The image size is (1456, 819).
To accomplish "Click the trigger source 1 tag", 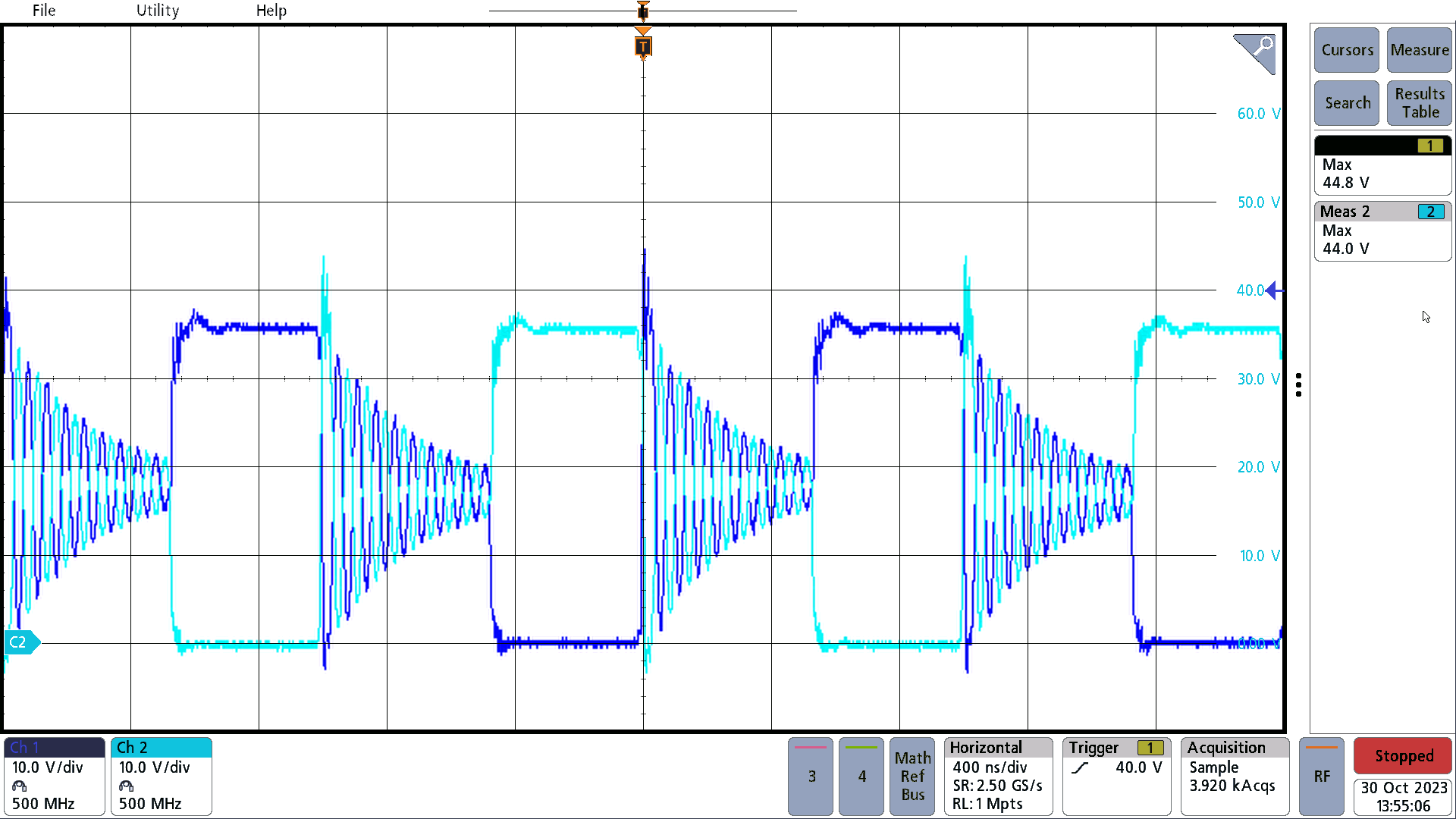I will coord(1150,748).
